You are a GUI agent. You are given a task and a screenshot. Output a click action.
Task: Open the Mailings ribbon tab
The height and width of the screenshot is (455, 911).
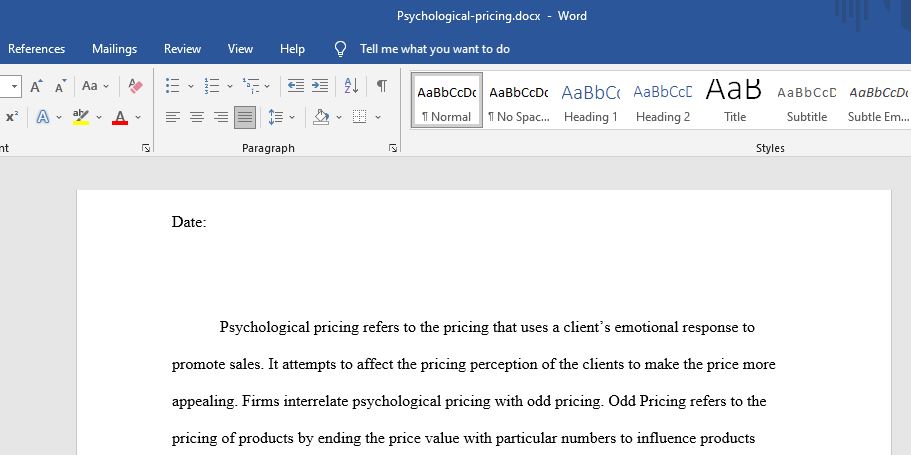(114, 49)
